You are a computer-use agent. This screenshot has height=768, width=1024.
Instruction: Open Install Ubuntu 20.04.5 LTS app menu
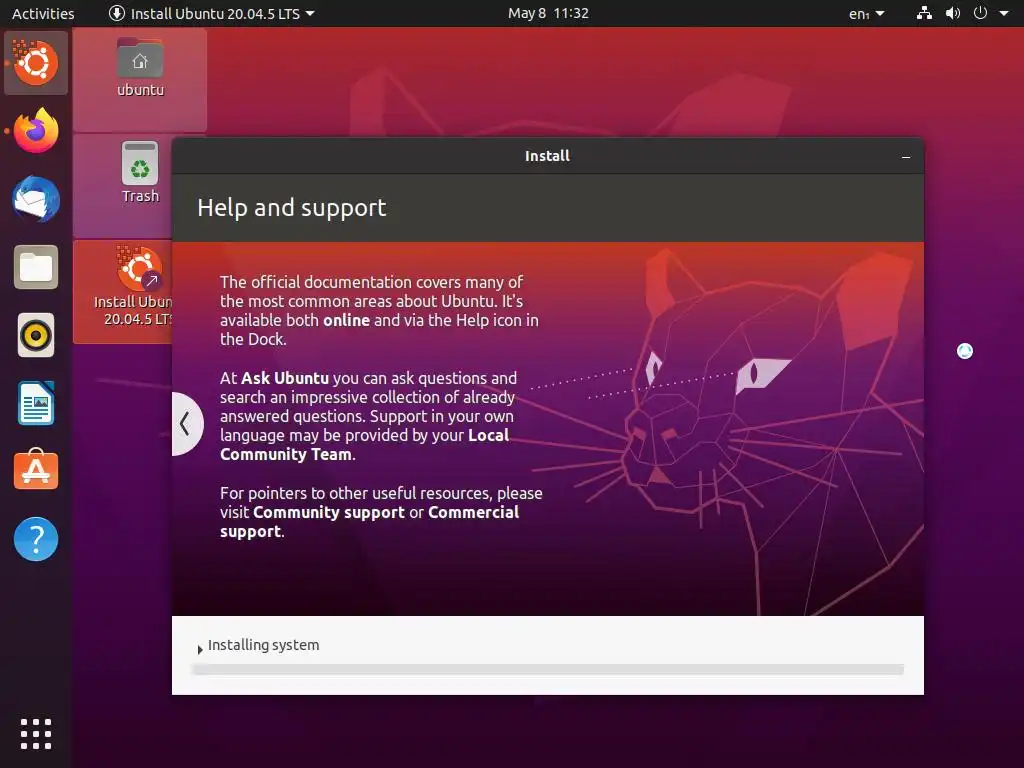212,13
